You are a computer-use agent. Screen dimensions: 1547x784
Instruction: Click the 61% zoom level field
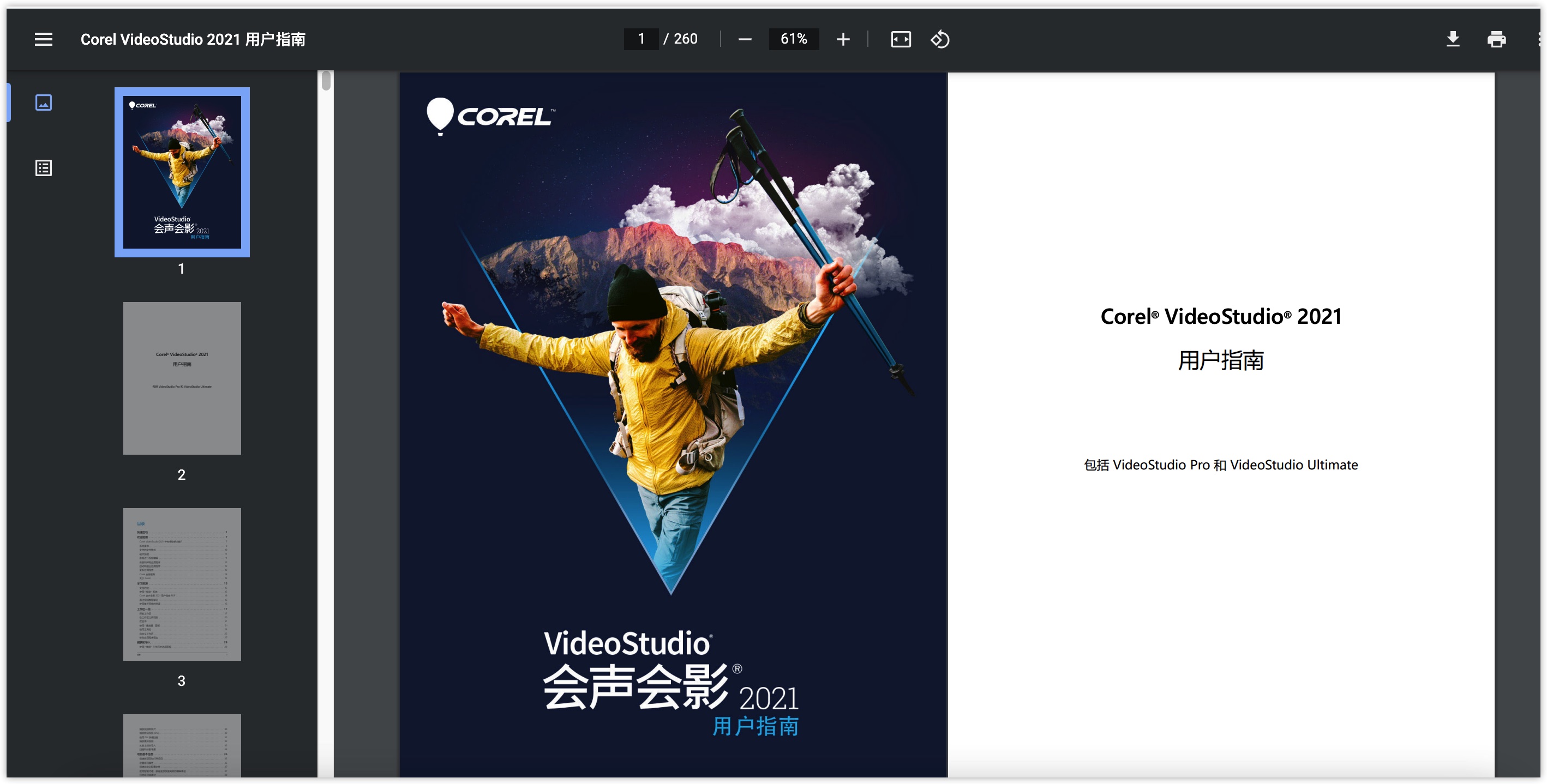point(793,39)
